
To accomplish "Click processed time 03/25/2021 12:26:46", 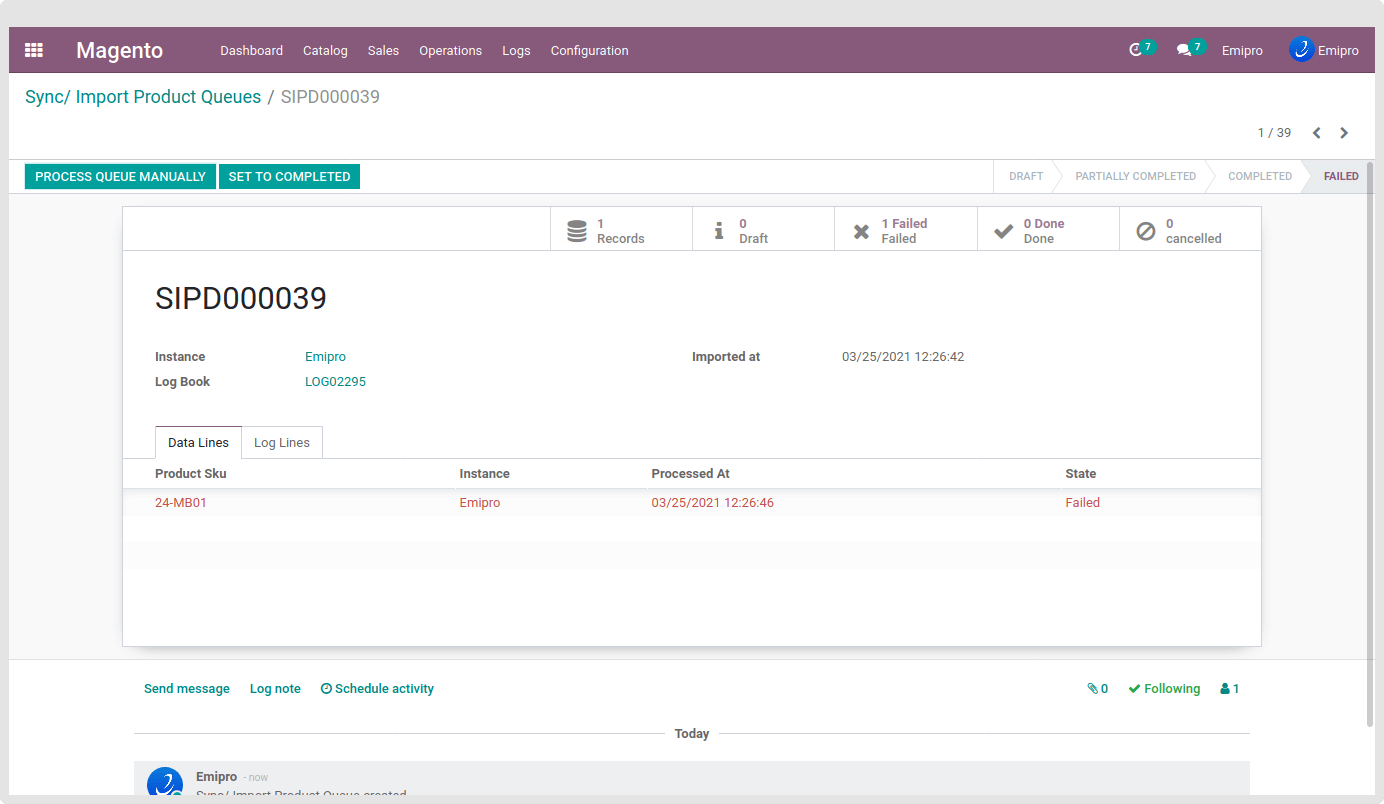I will tap(712, 503).
